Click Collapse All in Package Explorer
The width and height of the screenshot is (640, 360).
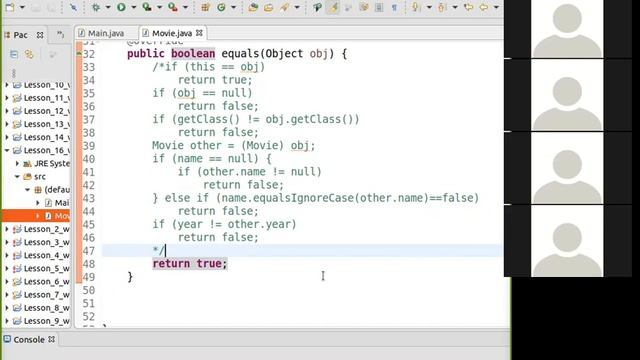14,54
